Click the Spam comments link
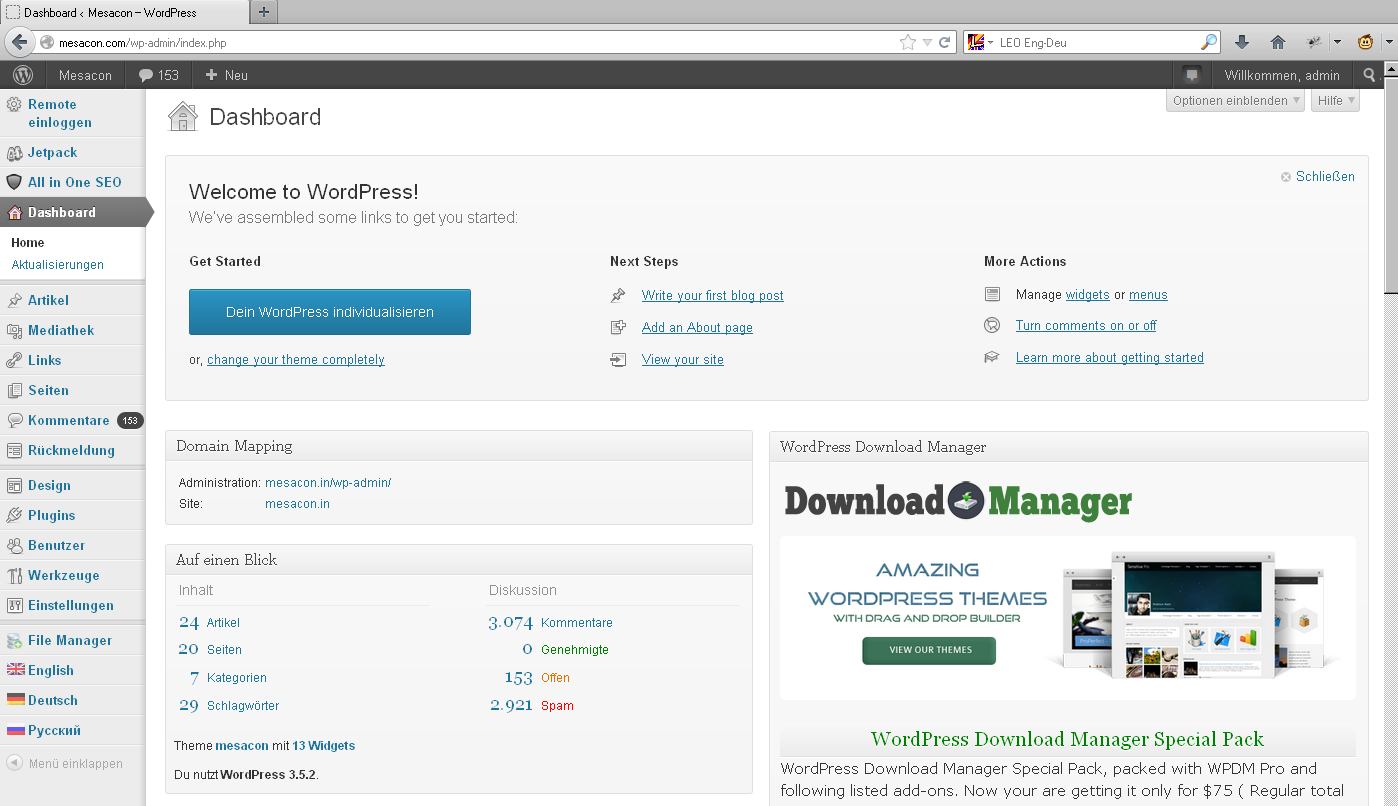 (x=557, y=706)
